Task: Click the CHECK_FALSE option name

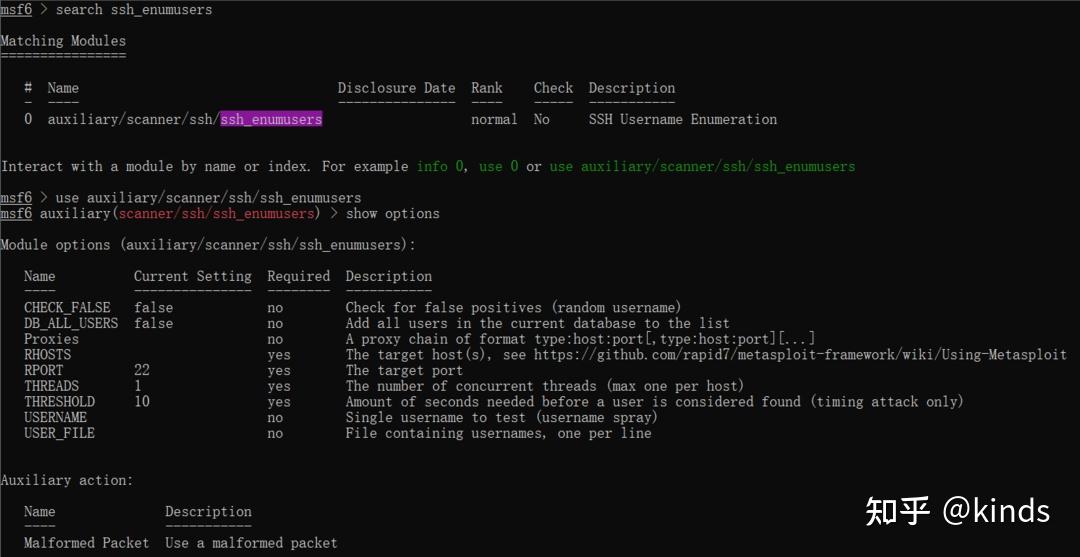Action: point(67,308)
